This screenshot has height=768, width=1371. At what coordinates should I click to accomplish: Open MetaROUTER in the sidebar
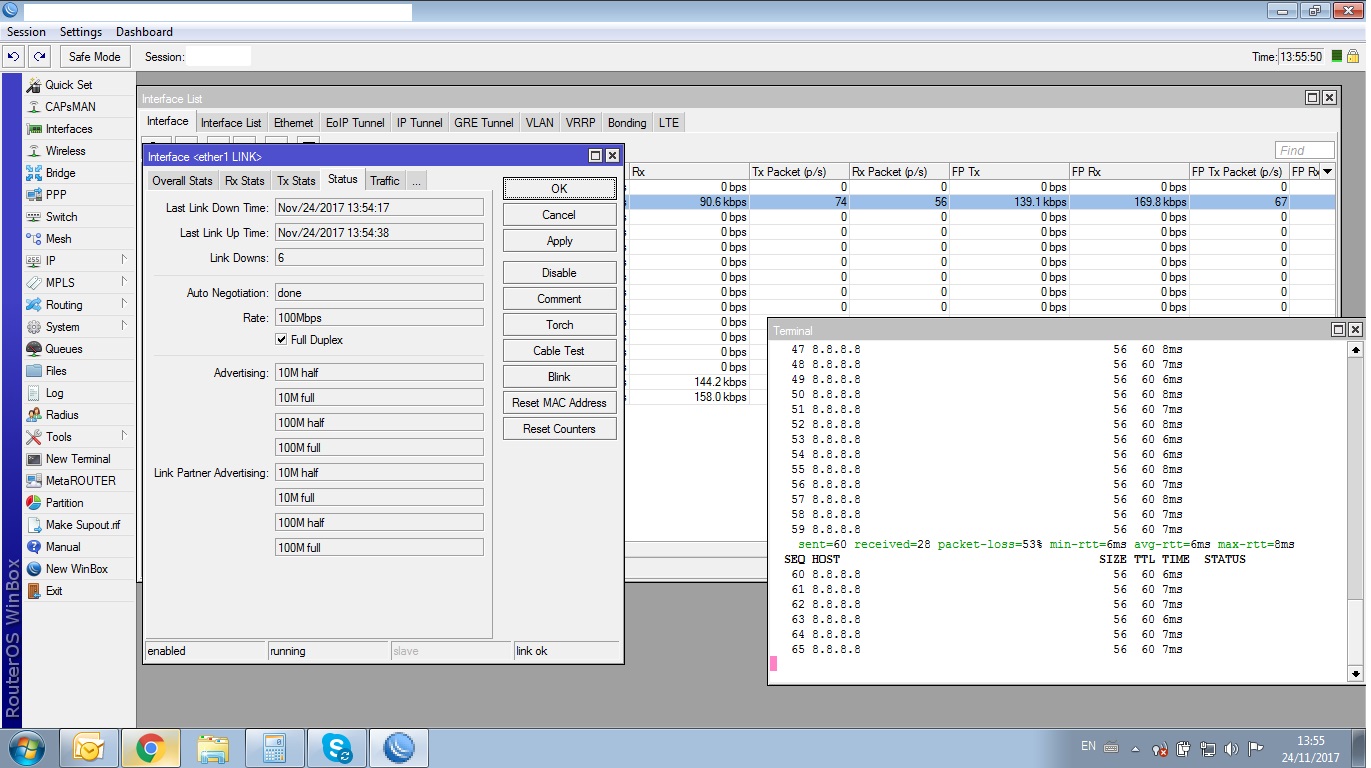78,481
